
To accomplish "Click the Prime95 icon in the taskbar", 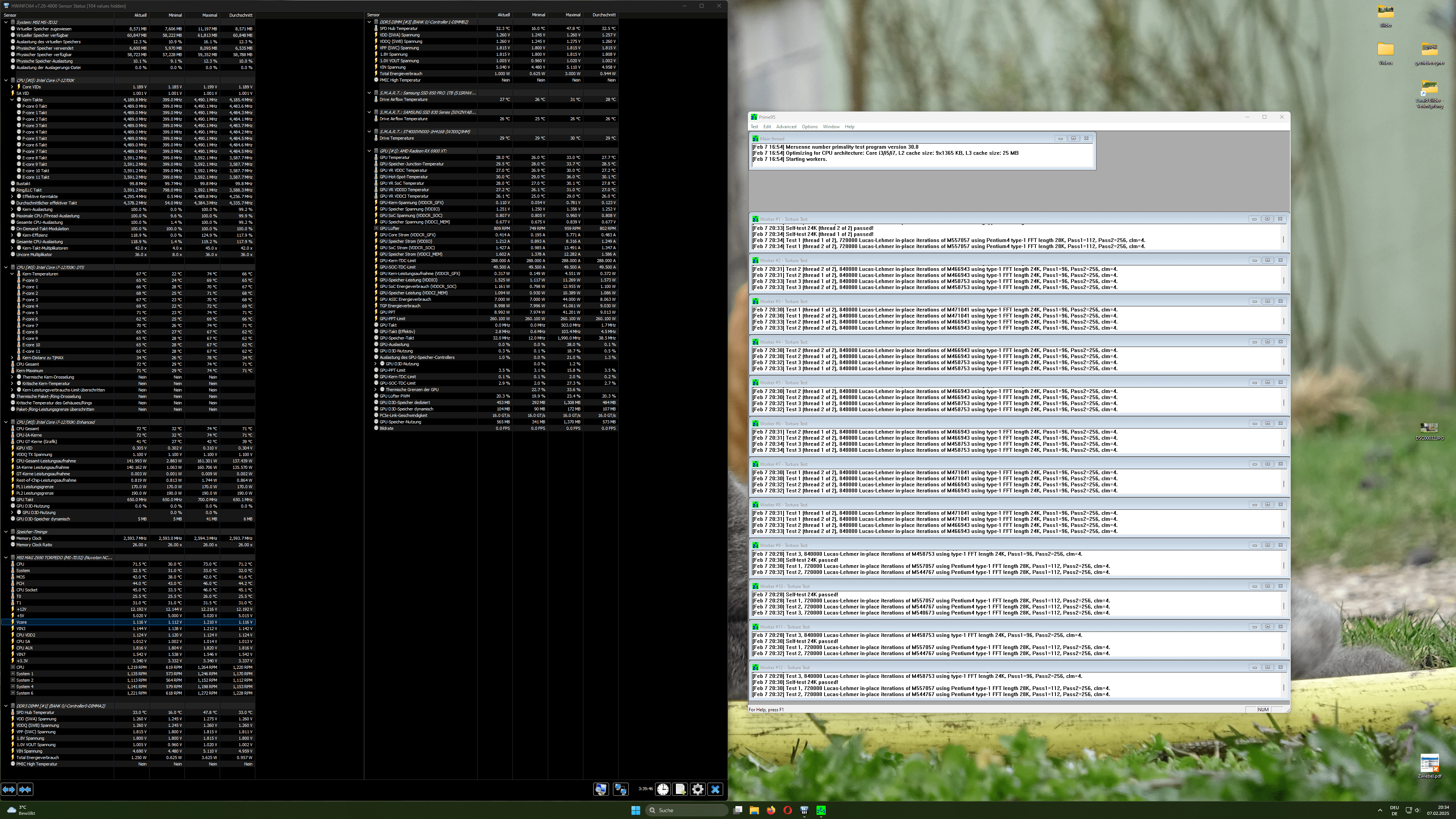I will pyautogui.click(x=821, y=810).
